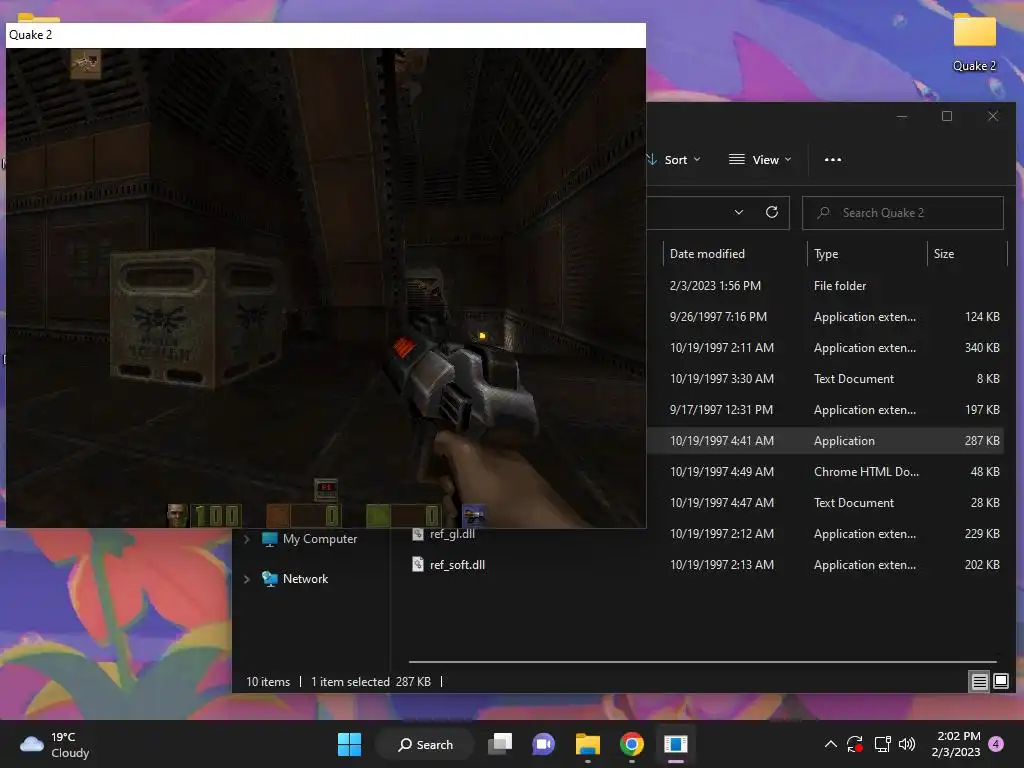Screen dimensions: 1024x768
Task: Expand the Network tree node
Action: 247,579
